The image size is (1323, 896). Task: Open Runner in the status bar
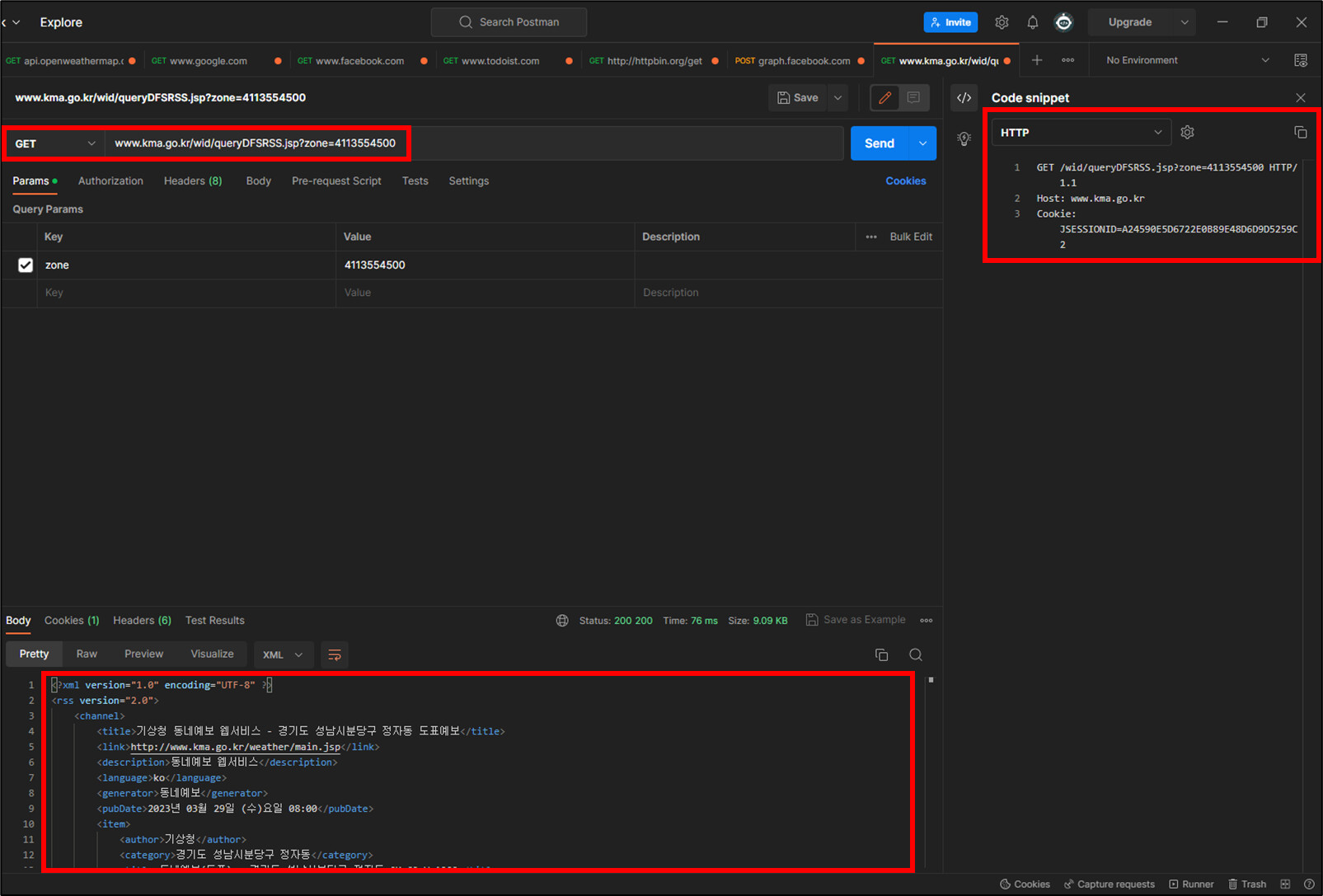tap(1191, 884)
